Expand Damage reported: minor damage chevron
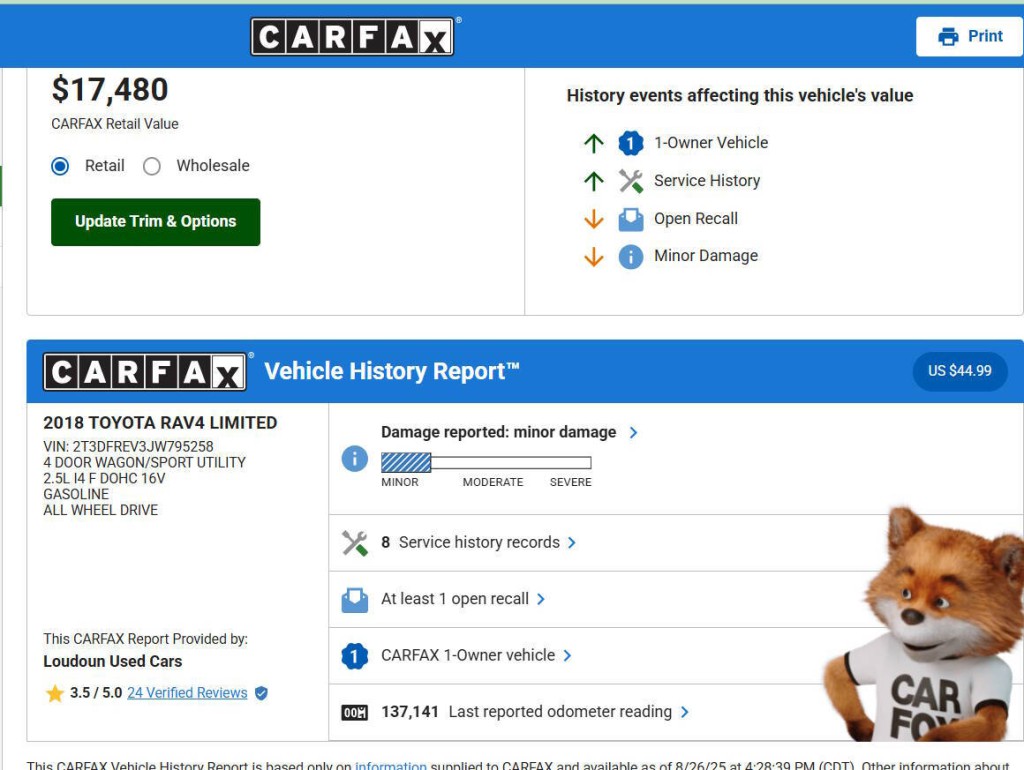Image resolution: width=1024 pixels, height=770 pixels. point(633,432)
